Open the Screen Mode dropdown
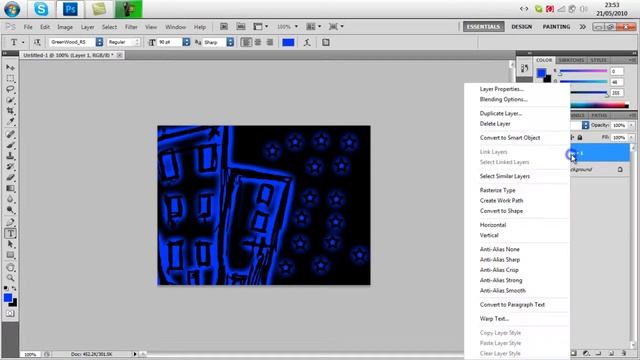 click(x=336, y=27)
